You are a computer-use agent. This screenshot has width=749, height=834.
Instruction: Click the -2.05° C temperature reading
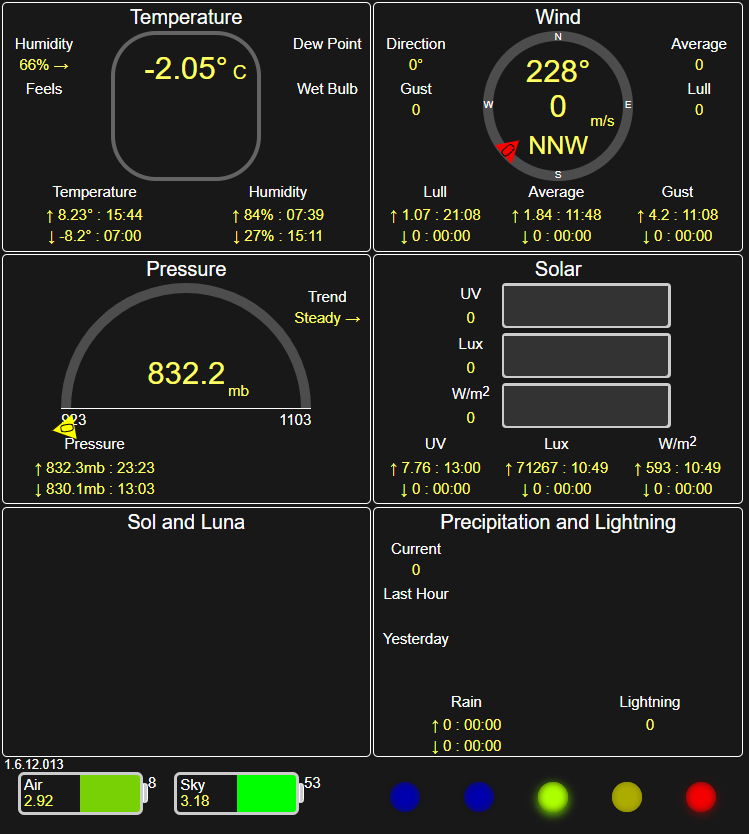tap(194, 69)
